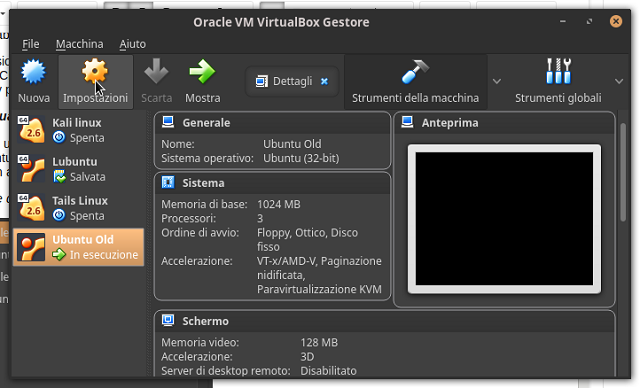Image resolution: width=640 pixels, height=388 pixels.
Task: Expand dropdown beside Strumenti globali
Action: coord(619,81)
